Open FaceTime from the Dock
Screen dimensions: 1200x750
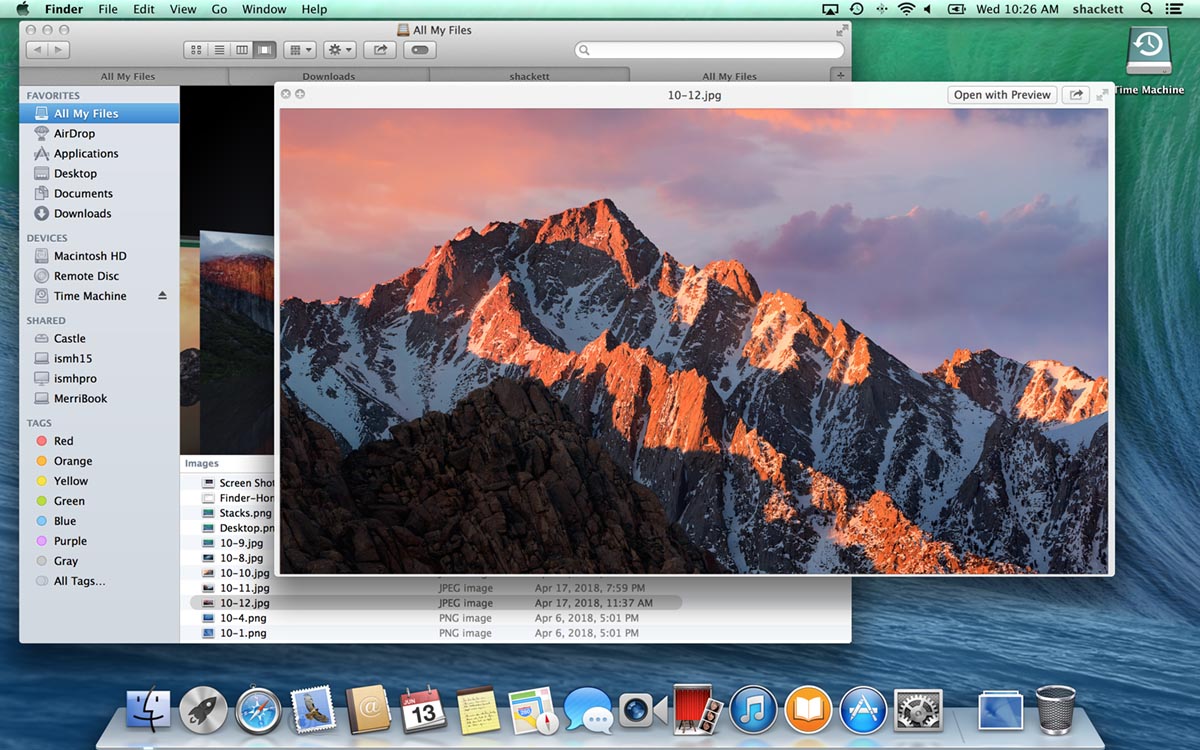[x=643, y=708]
